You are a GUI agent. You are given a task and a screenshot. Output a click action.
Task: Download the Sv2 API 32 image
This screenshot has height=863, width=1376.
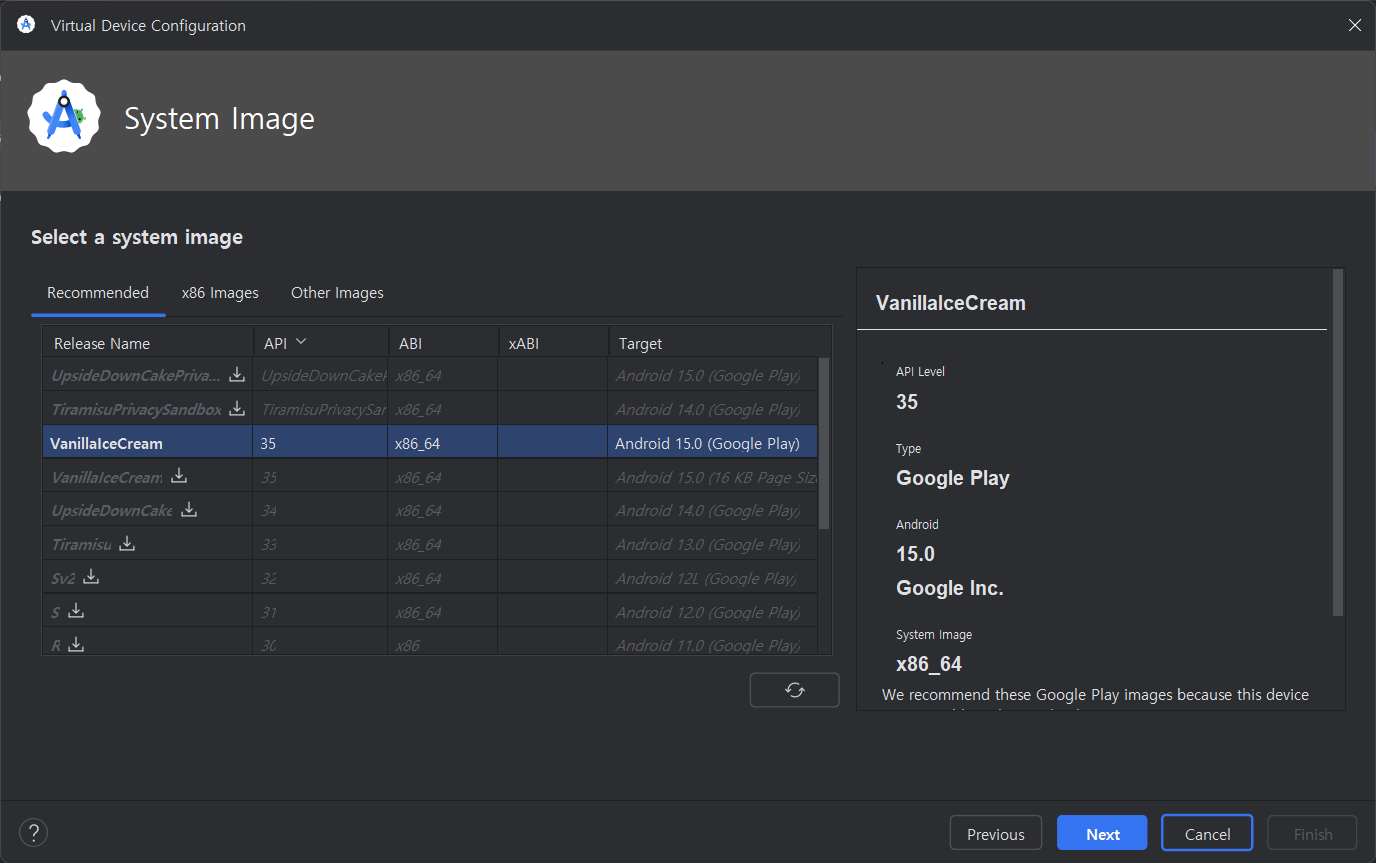tap(91, 577)
